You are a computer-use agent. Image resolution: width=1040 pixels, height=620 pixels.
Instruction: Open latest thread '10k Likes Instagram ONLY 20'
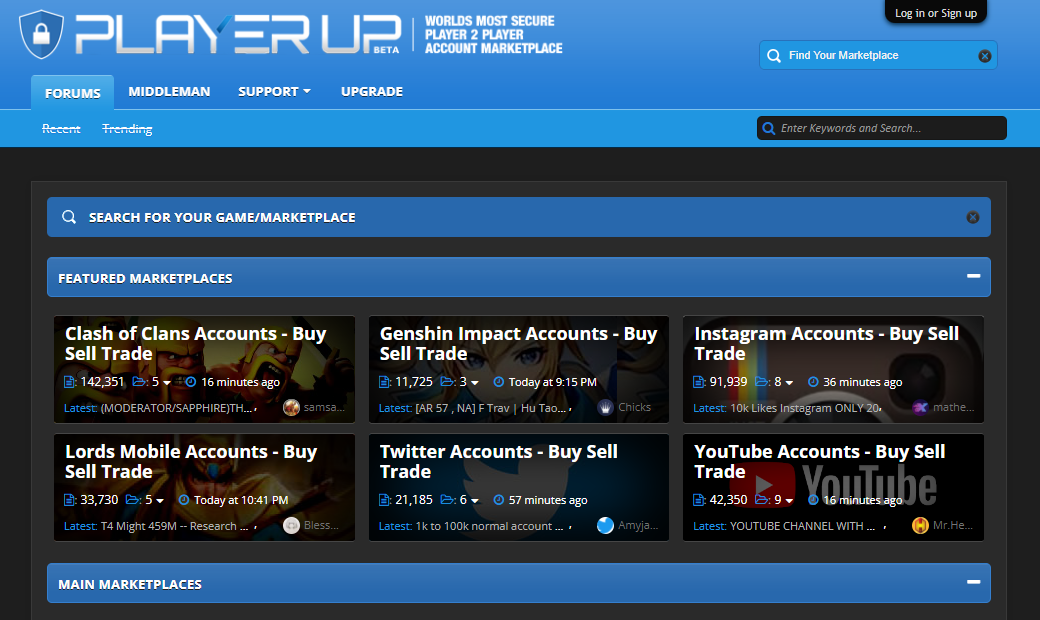coord(805,408)
